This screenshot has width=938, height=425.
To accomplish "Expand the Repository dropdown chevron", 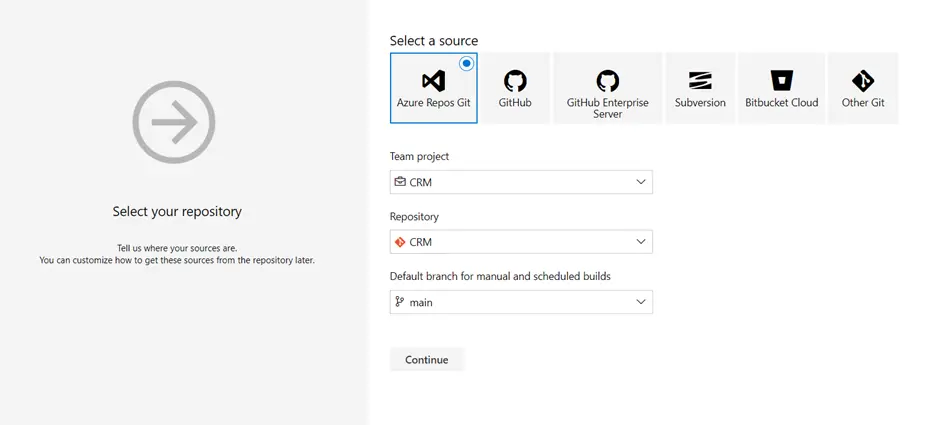I will 641,242.
